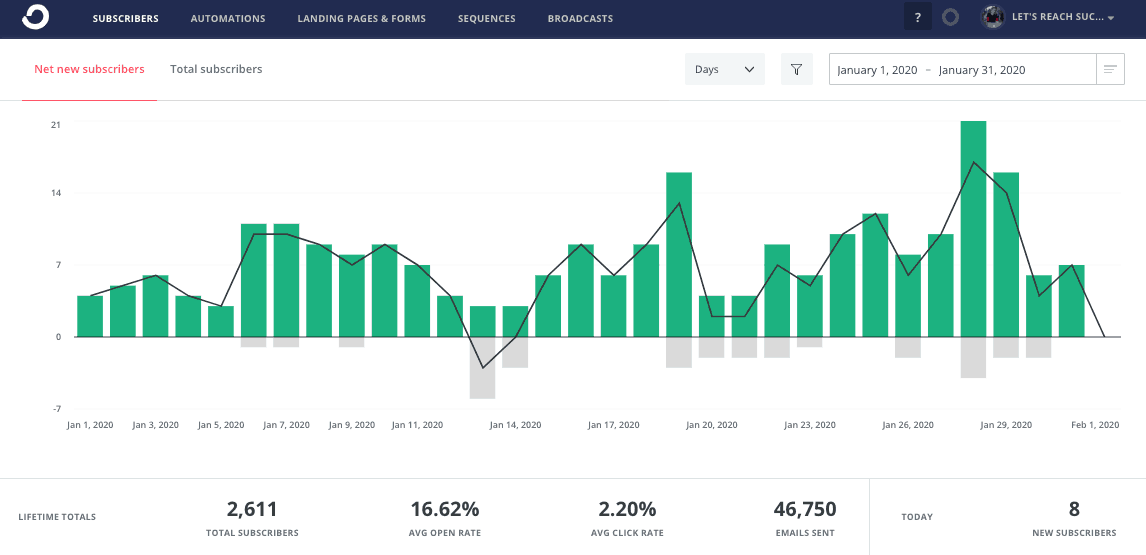The width and height of the screenshot is (1146, 555).
Task: Open the Broadcasts page
Action: 580,18
